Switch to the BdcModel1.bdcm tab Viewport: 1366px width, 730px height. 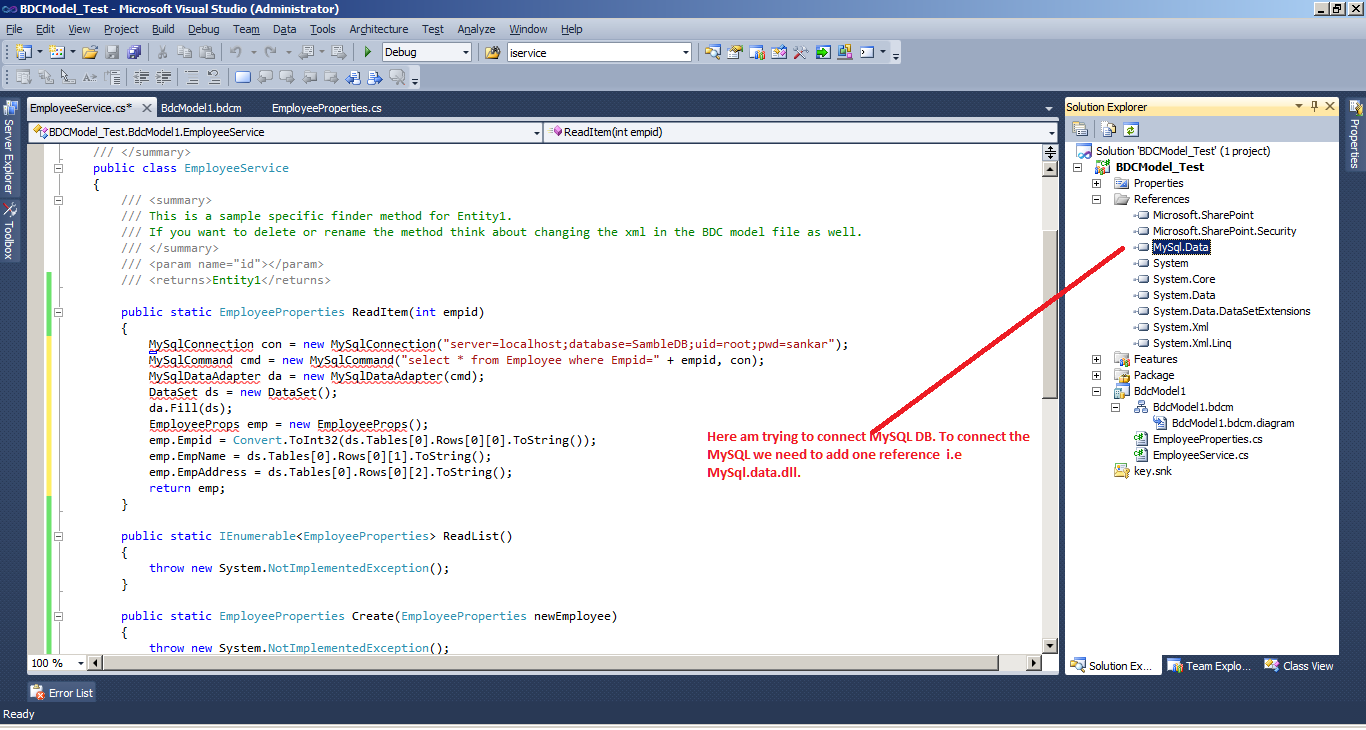(x=201, y=108)
